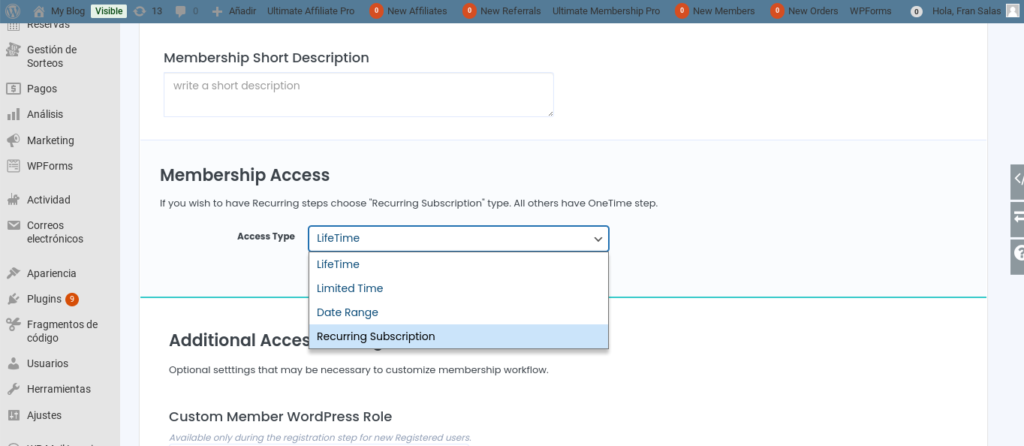This screenshot has width=1024, height=446.
Task: Open Ultimate Affiliate Pro admin menu
Action: tap(311, 11)
